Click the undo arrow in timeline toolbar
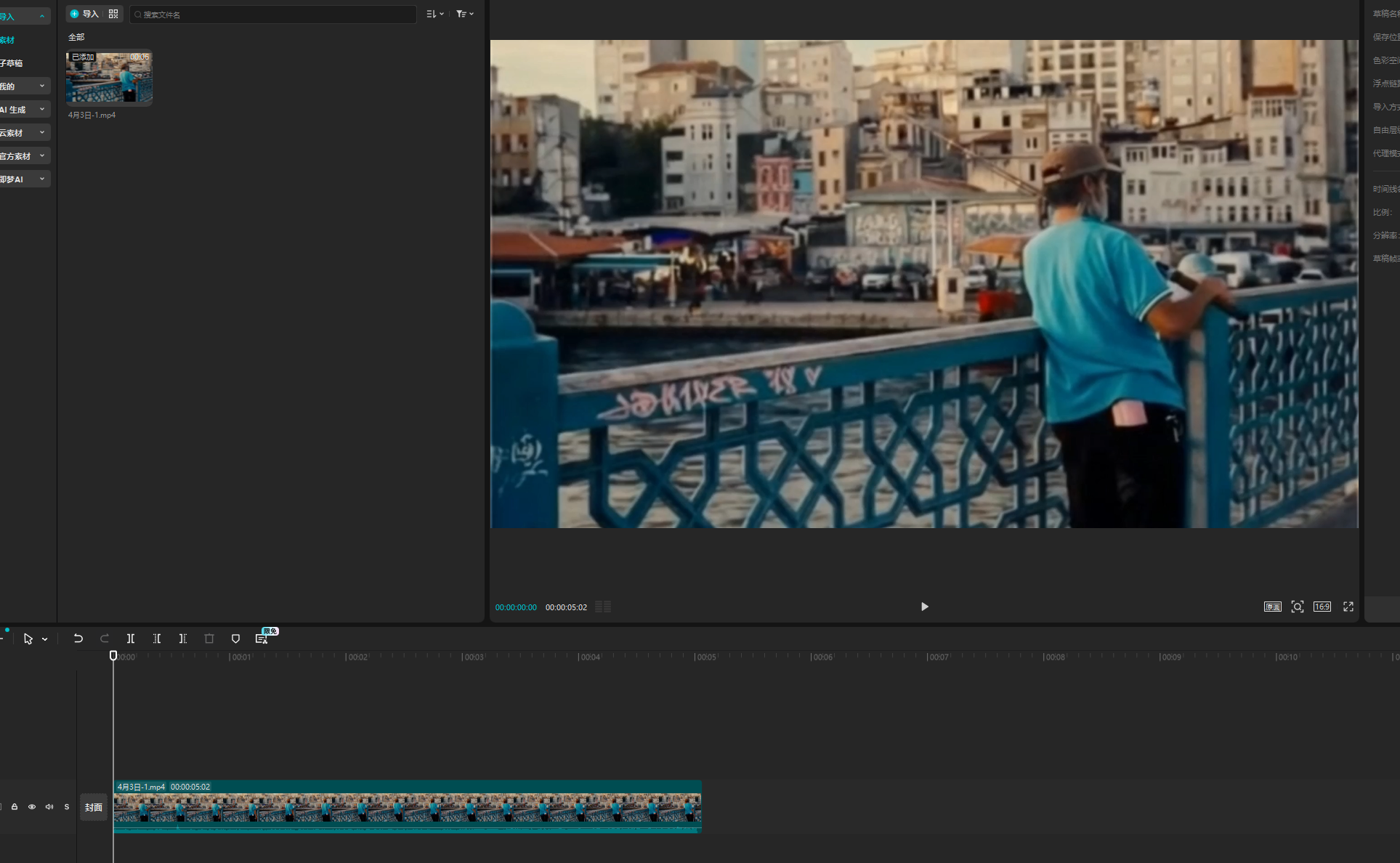 78,639
